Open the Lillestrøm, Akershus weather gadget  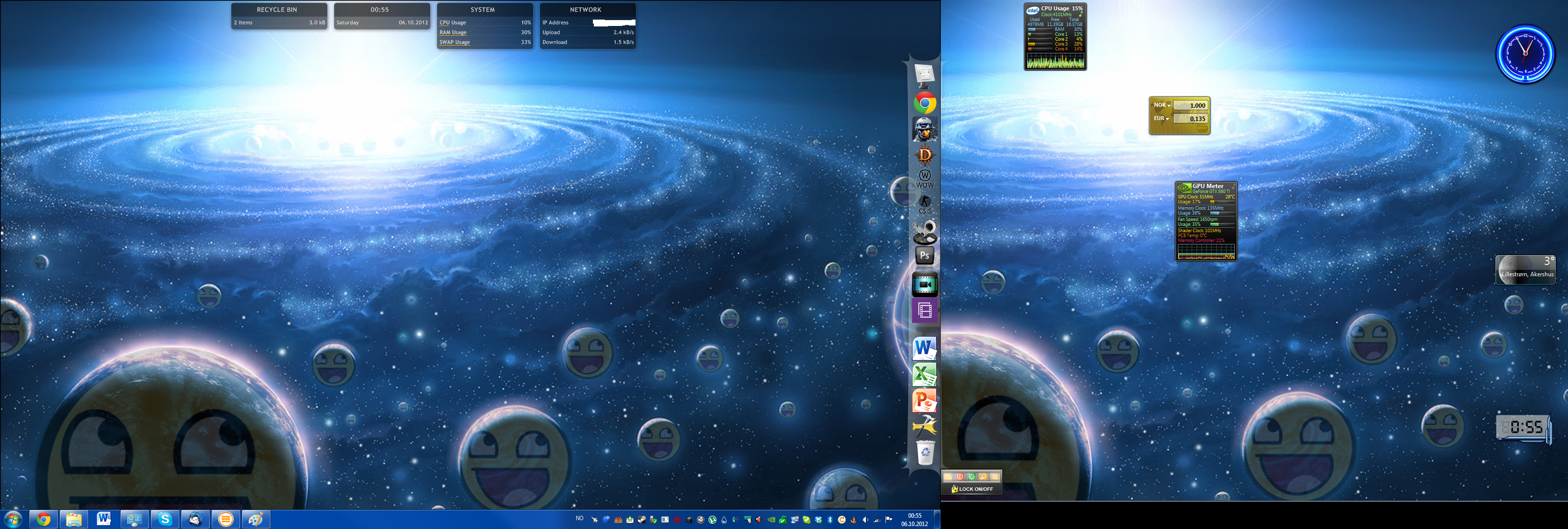[x=1525, y=269]
